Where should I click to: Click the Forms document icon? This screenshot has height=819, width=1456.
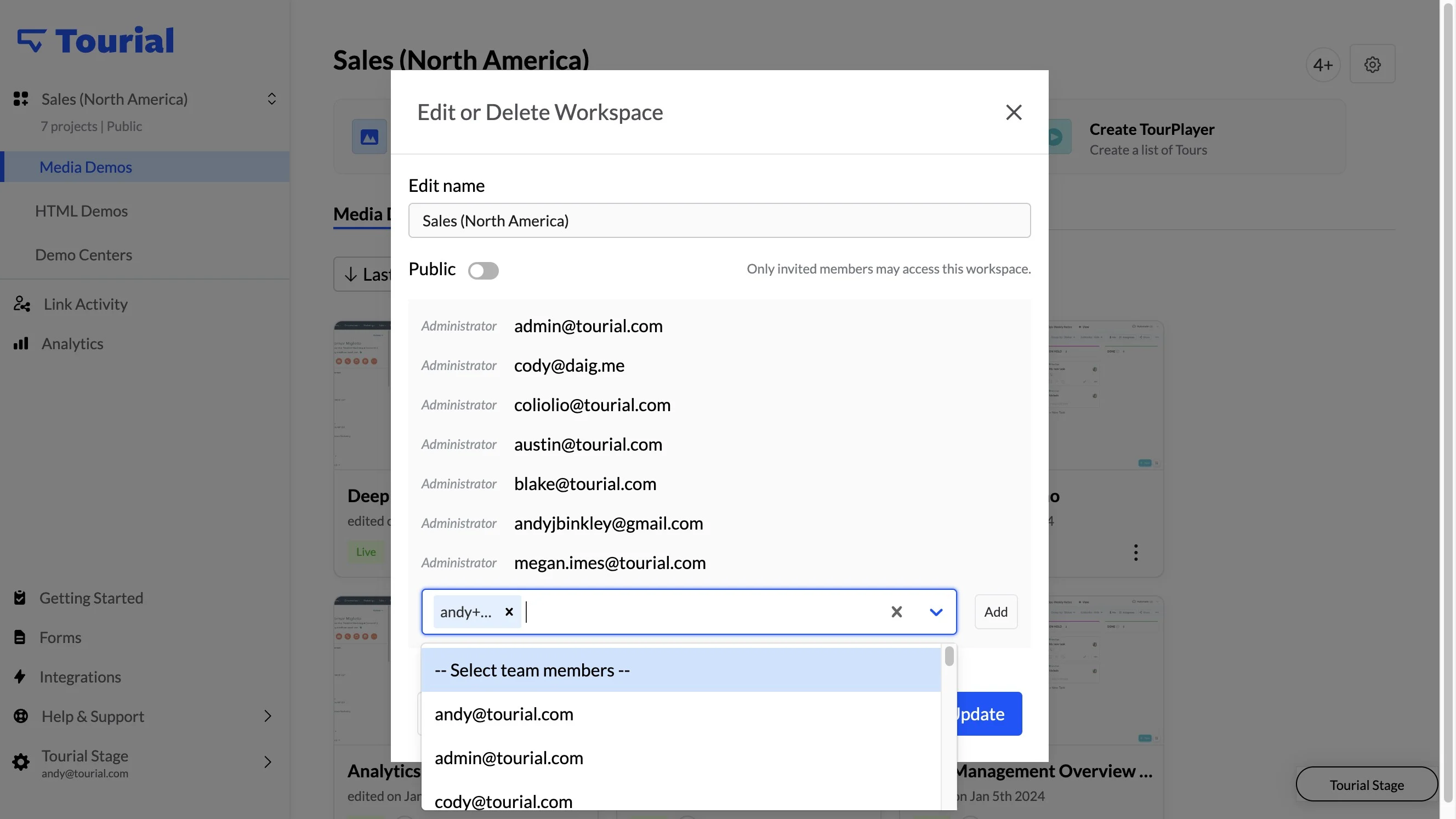click(x=20, y=638)
